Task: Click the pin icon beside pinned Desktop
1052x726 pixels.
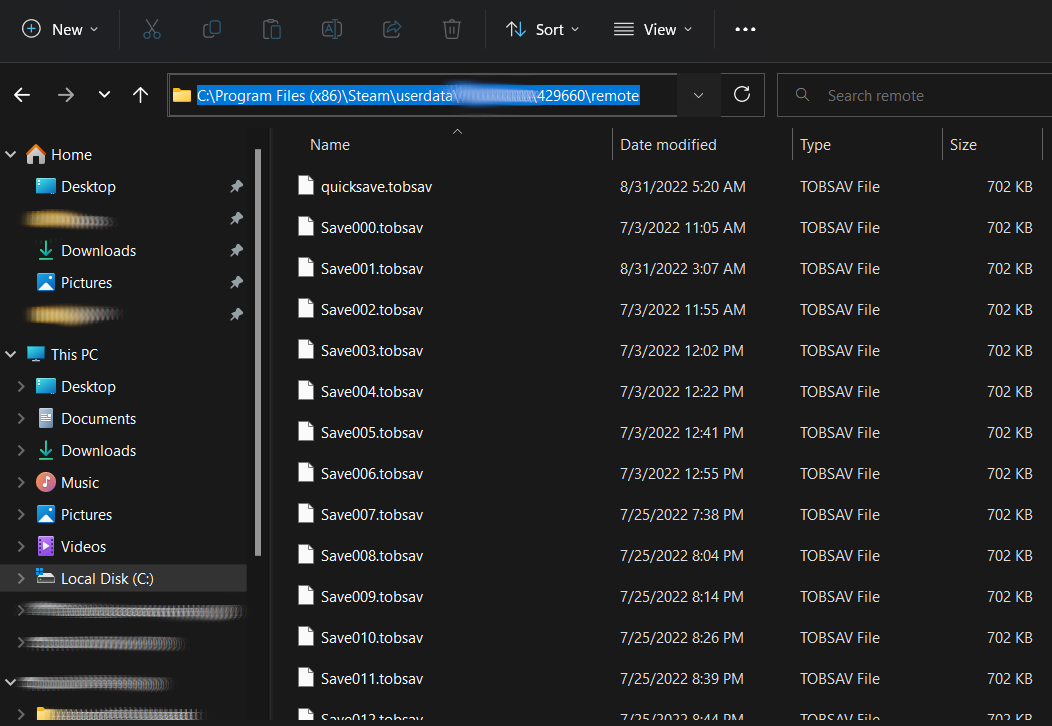Action: coord(236,187)
